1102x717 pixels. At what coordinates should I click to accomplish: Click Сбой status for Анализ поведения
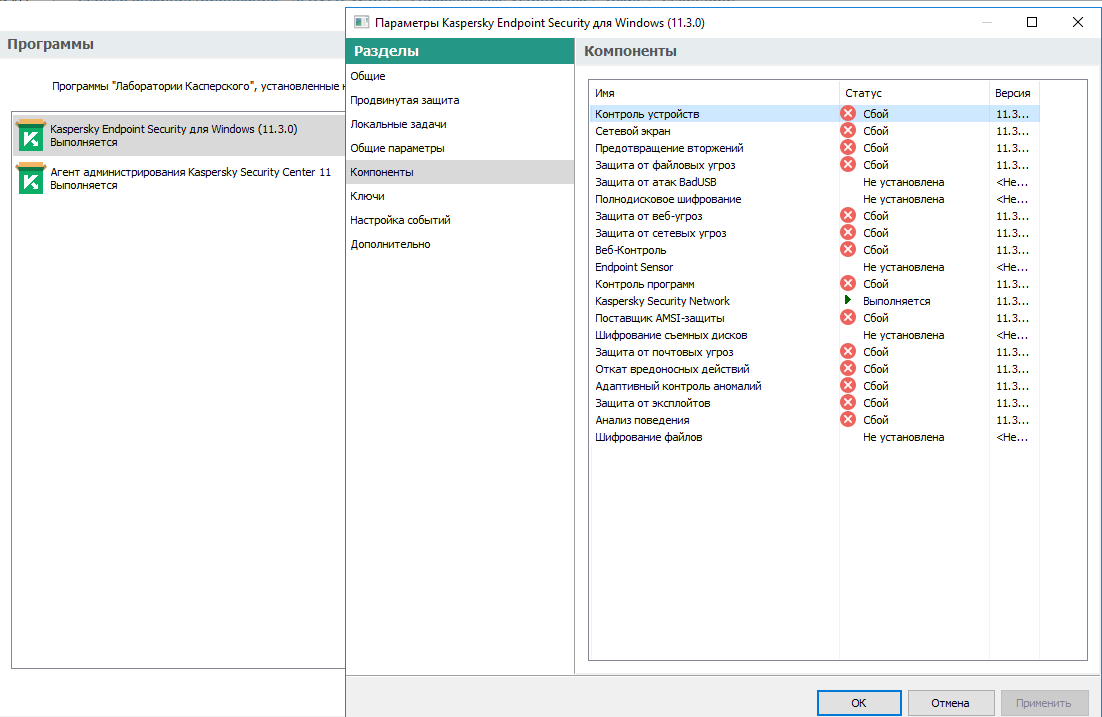(876, 420)
